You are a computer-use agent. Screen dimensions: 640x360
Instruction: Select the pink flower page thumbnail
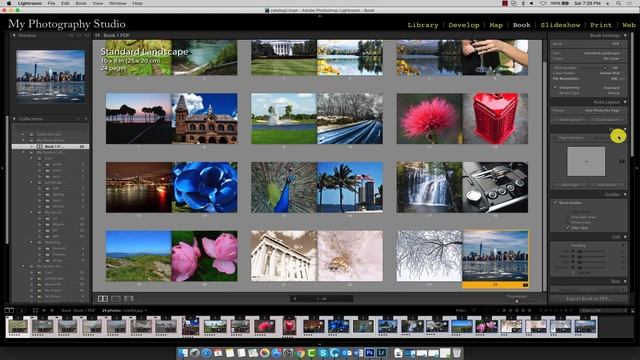coord(429,118)
